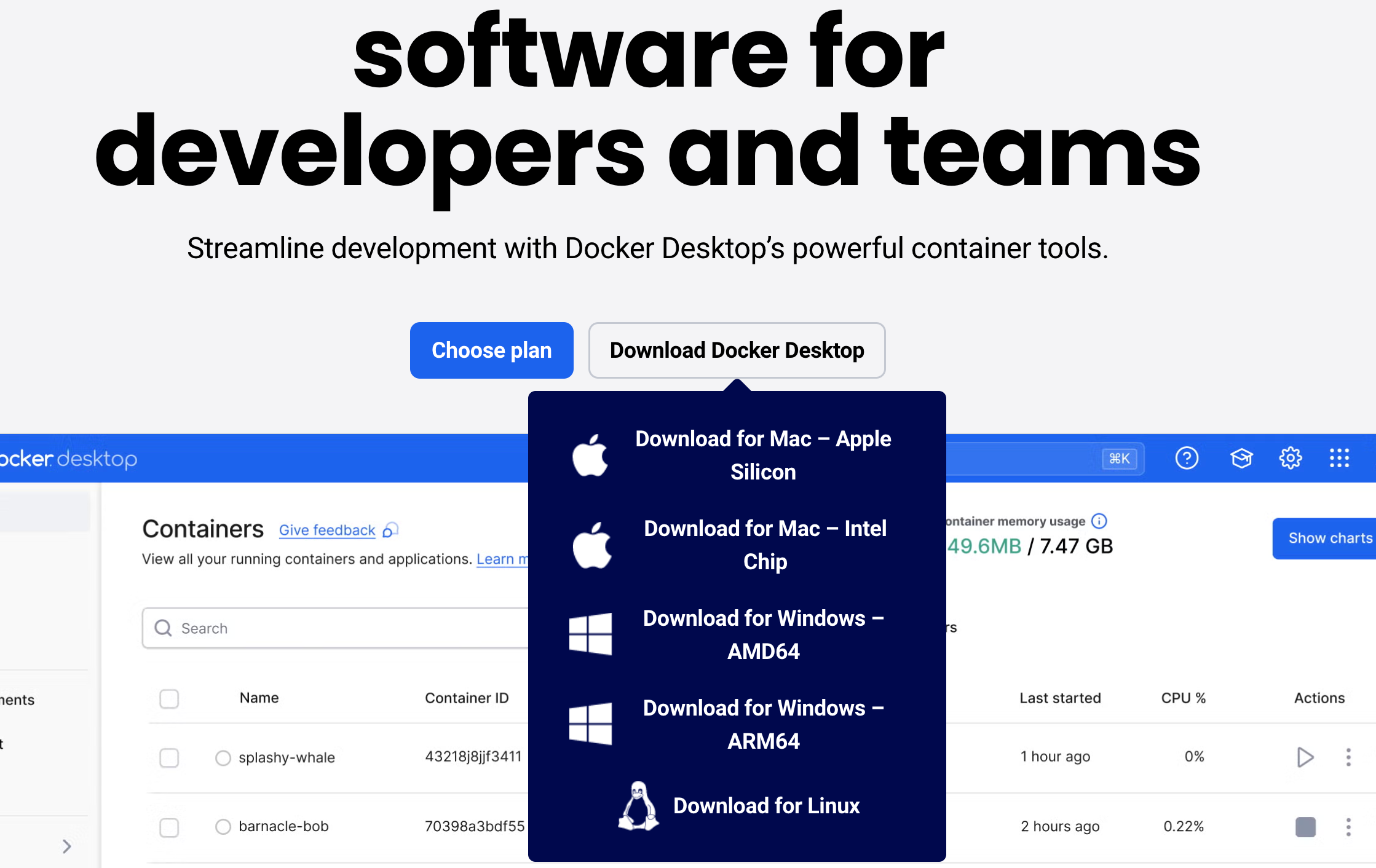1376x868 pixels.
Task: Click the feedback icon beside Give feedback
Action: coord(390,530)
